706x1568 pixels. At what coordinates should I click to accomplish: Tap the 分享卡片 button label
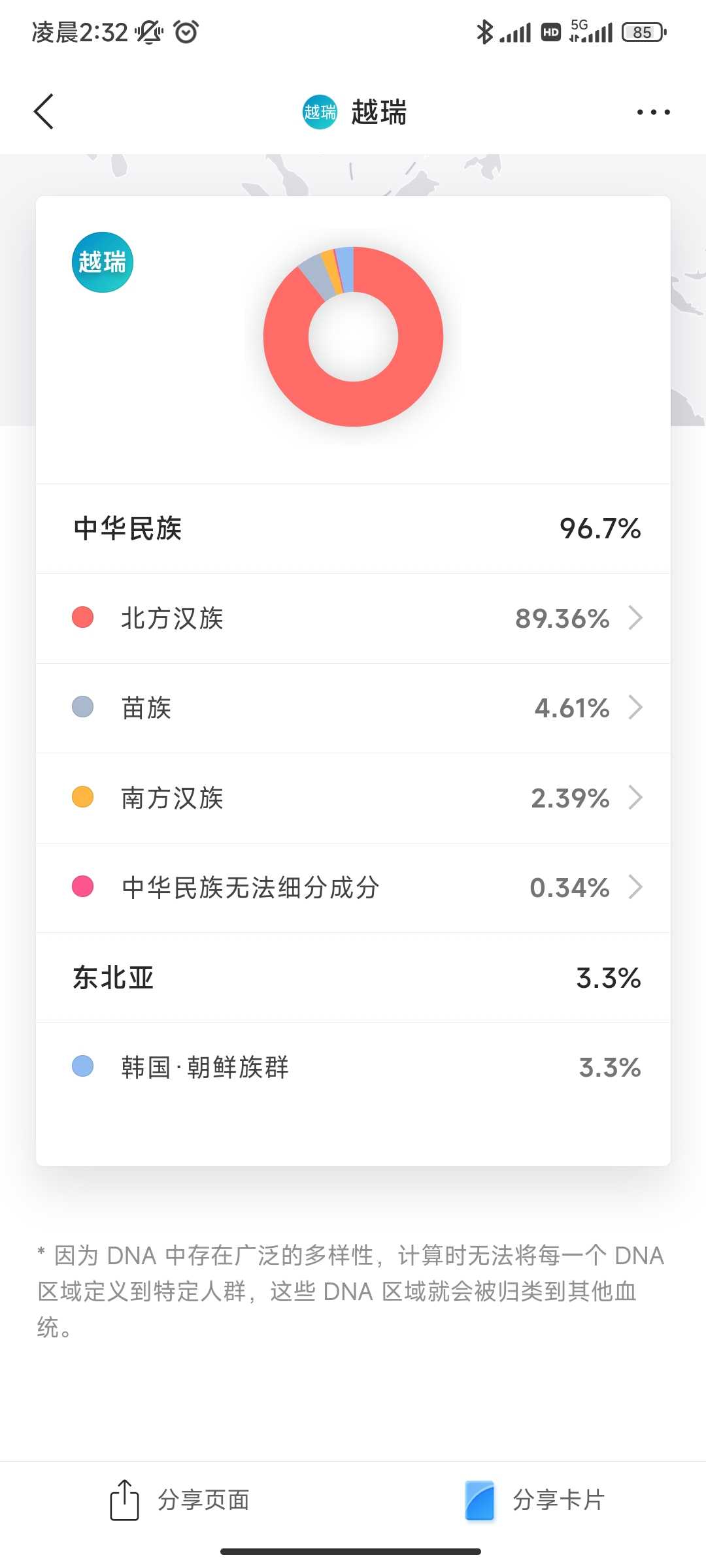tap(559, 1500)
